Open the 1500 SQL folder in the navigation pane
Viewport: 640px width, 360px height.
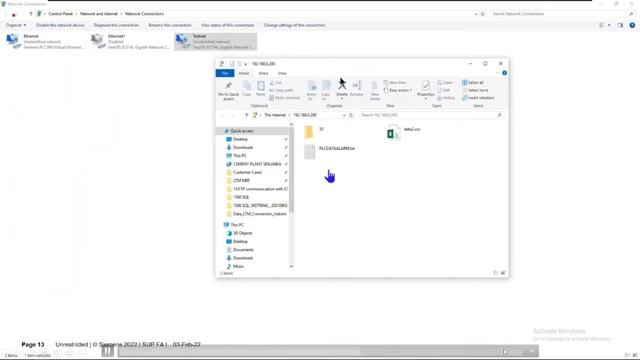[x=241, y=197]
